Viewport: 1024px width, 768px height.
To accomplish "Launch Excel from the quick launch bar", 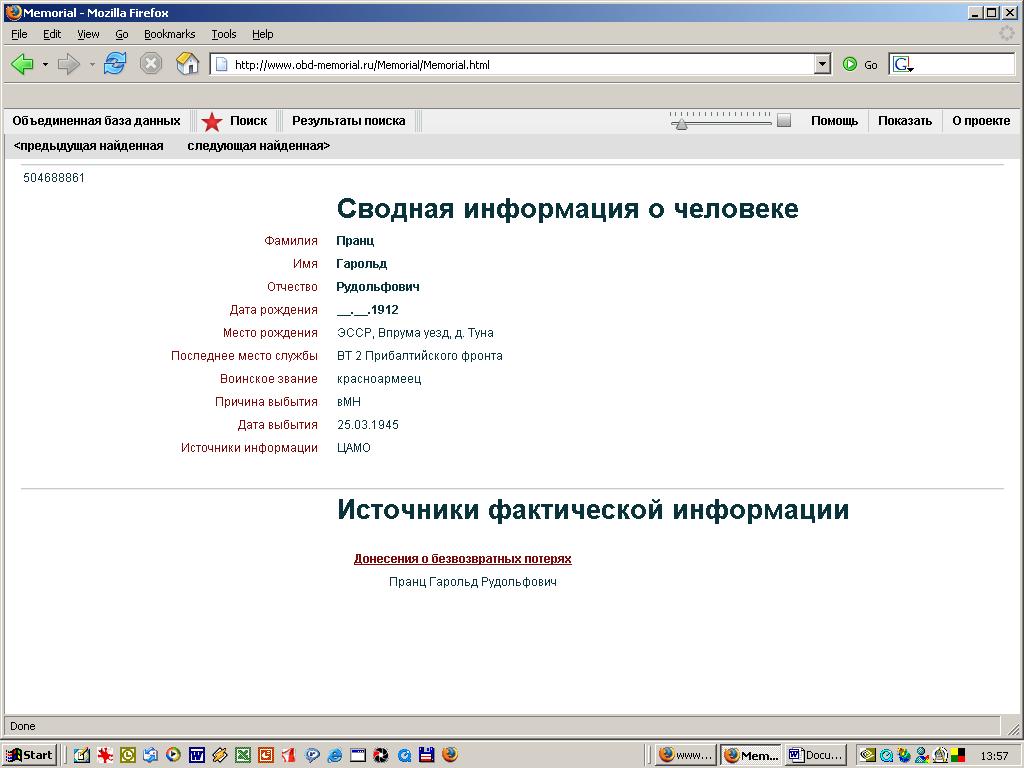I will tap(243, 755).
